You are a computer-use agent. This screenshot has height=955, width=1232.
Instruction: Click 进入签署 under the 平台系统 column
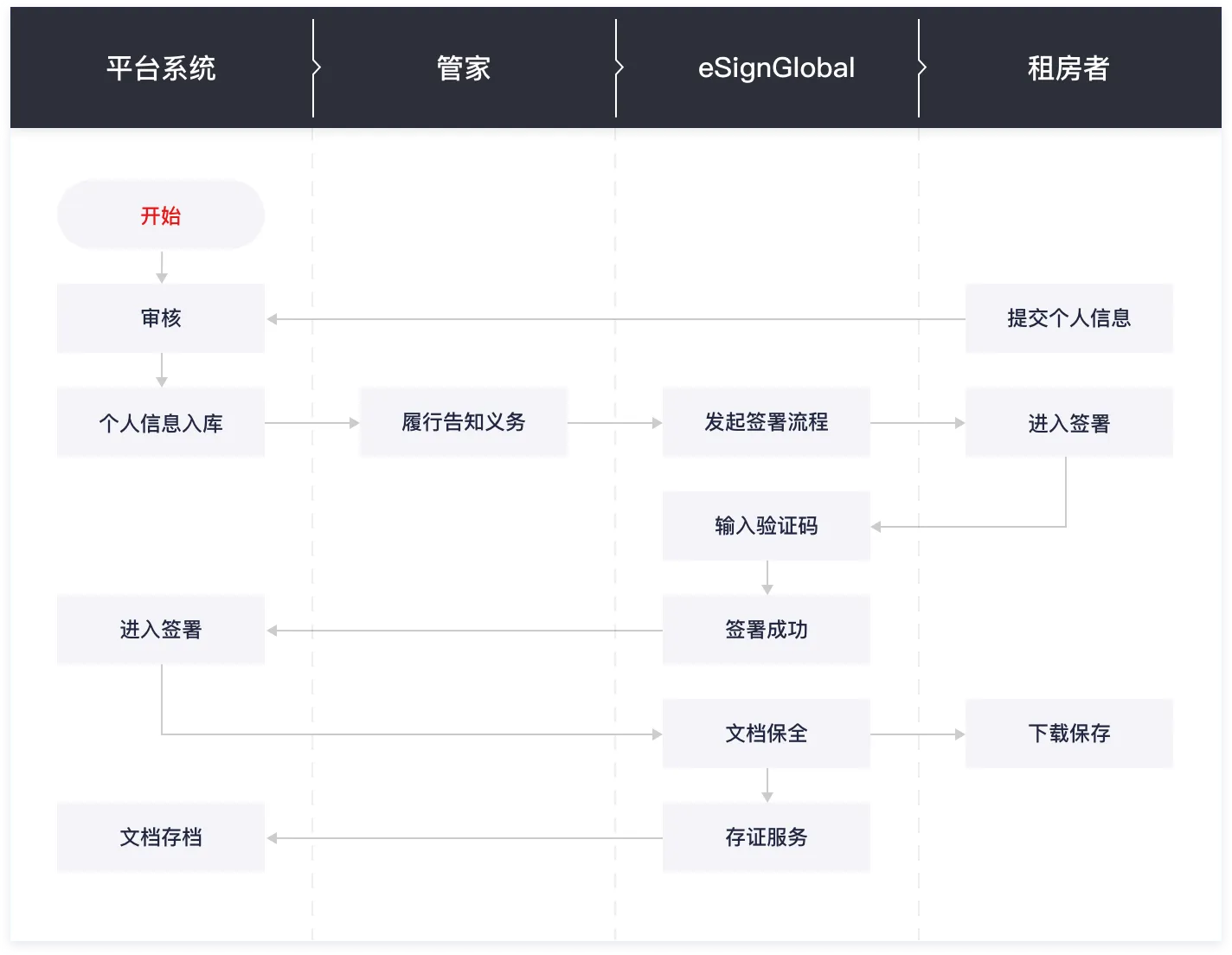[161, 630]
